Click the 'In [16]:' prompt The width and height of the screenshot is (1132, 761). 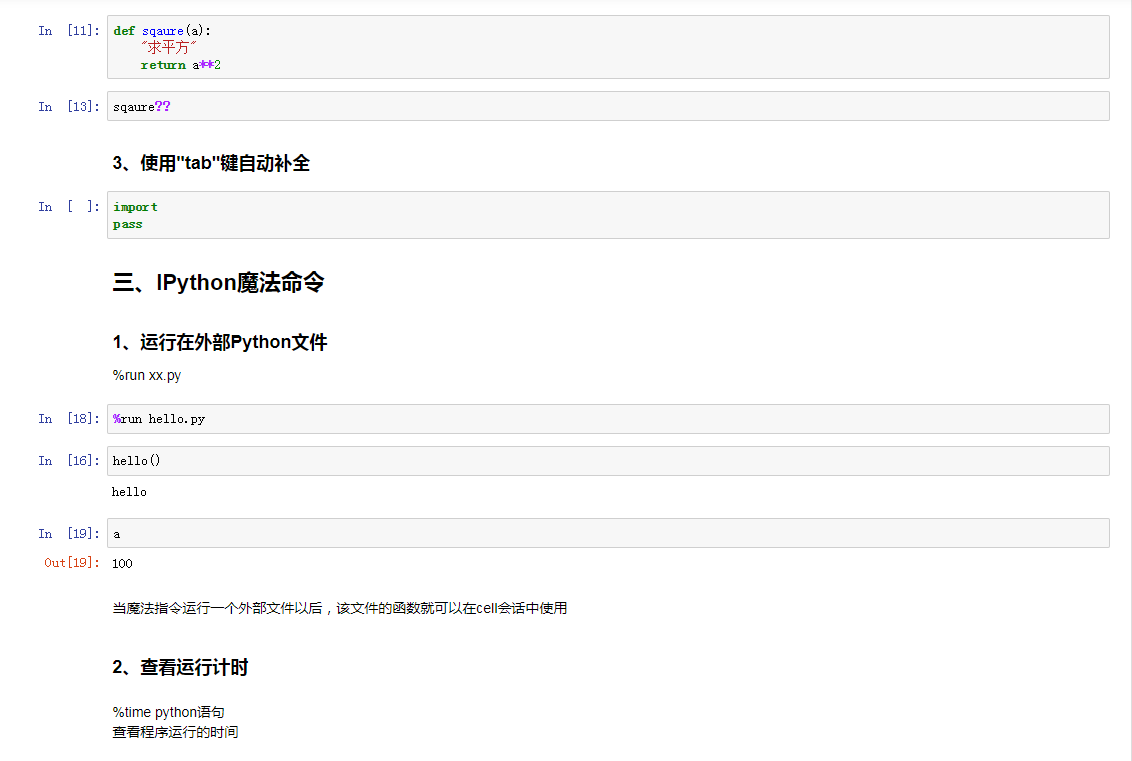click(x=69, y=461)
